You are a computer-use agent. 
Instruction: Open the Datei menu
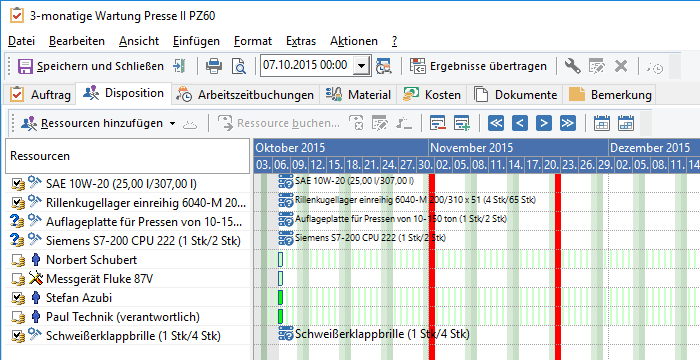tap(21, 41)
